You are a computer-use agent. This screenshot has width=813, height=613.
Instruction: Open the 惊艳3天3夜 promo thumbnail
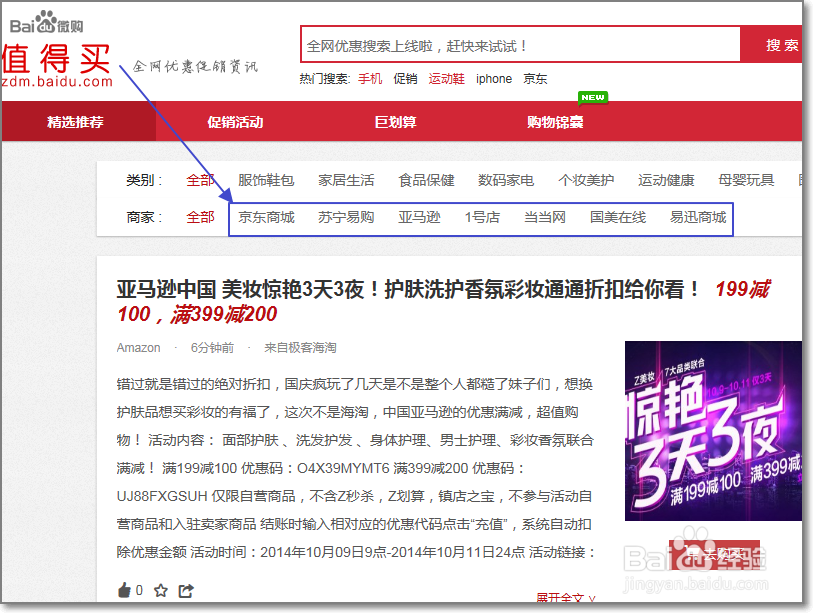pyautogui.click(x=713, y=430)
